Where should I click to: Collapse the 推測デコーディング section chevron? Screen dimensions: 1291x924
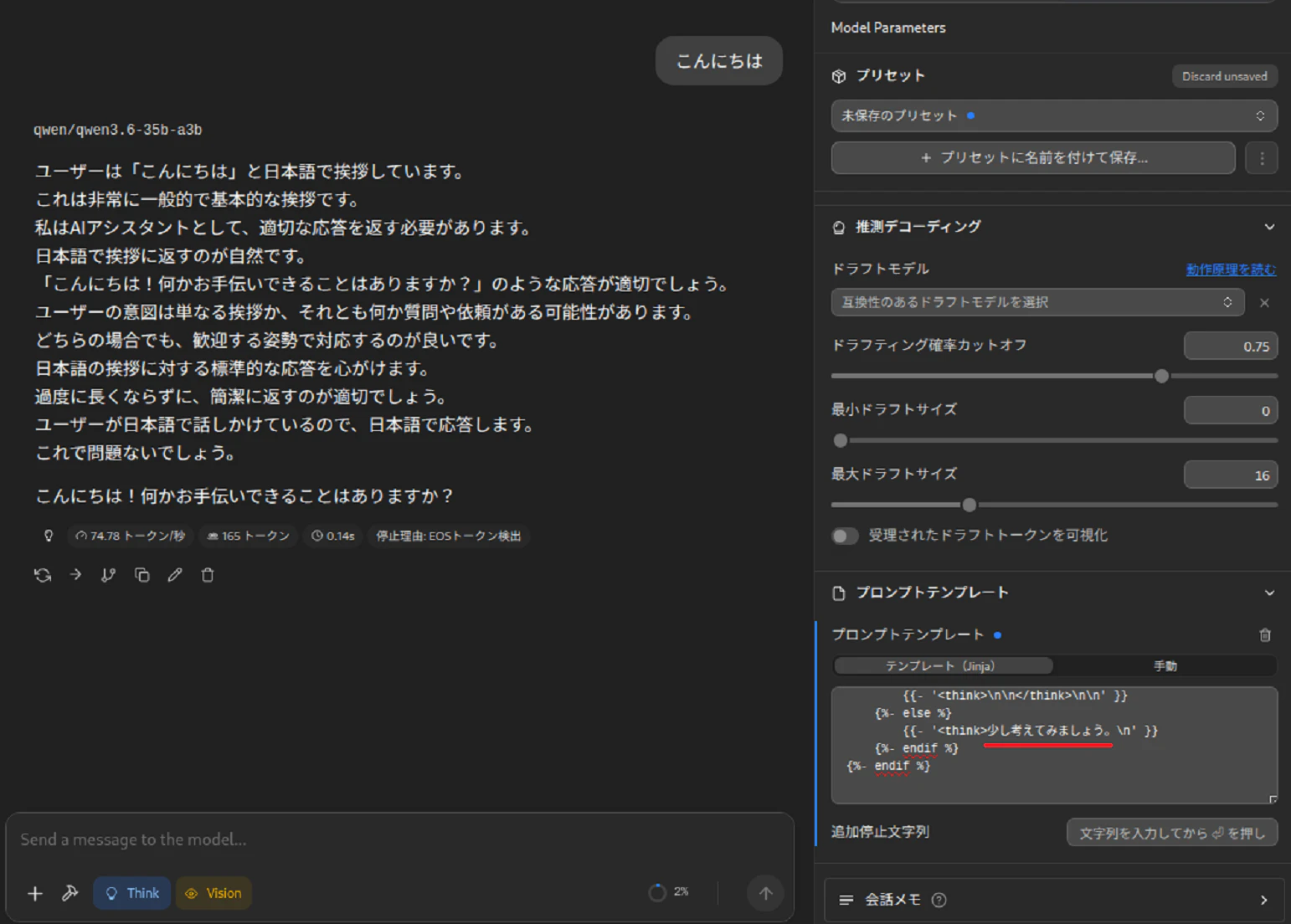click(x=1269, y=227)
